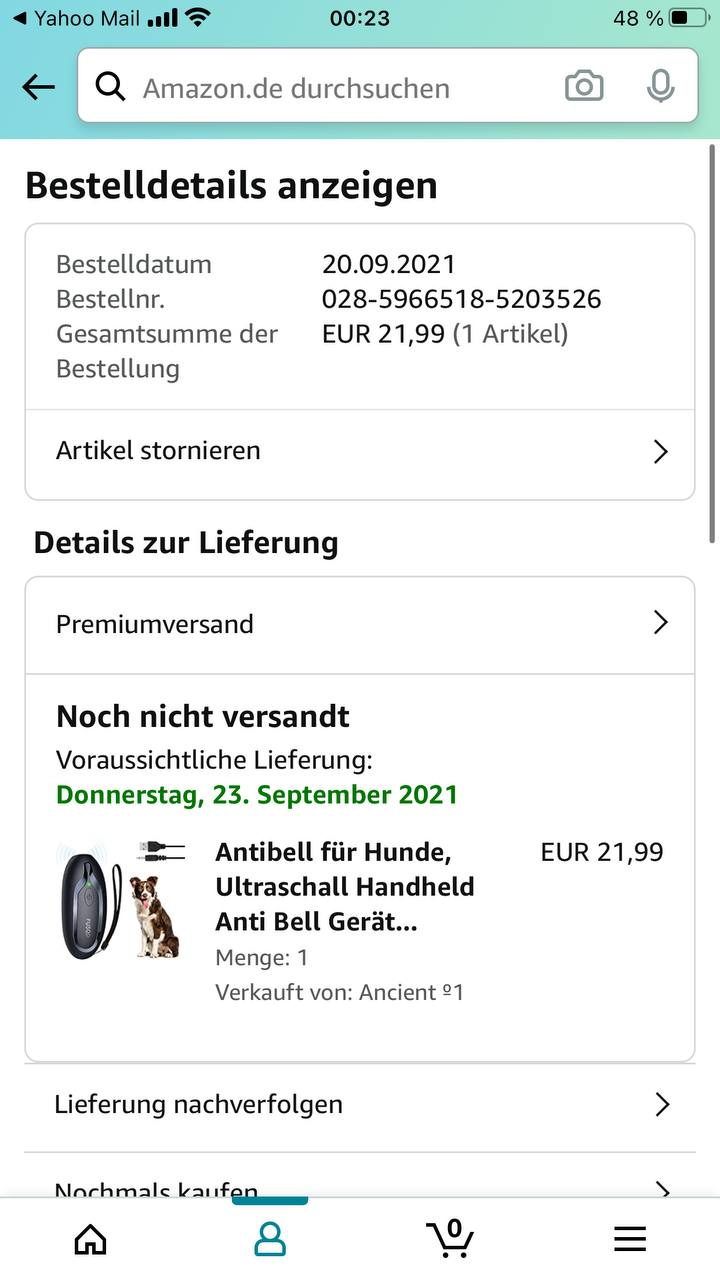Expand the Lieferung nachverfolgen chevron
Screen dimensions: 720x1280
click(x=661, y=1104)
